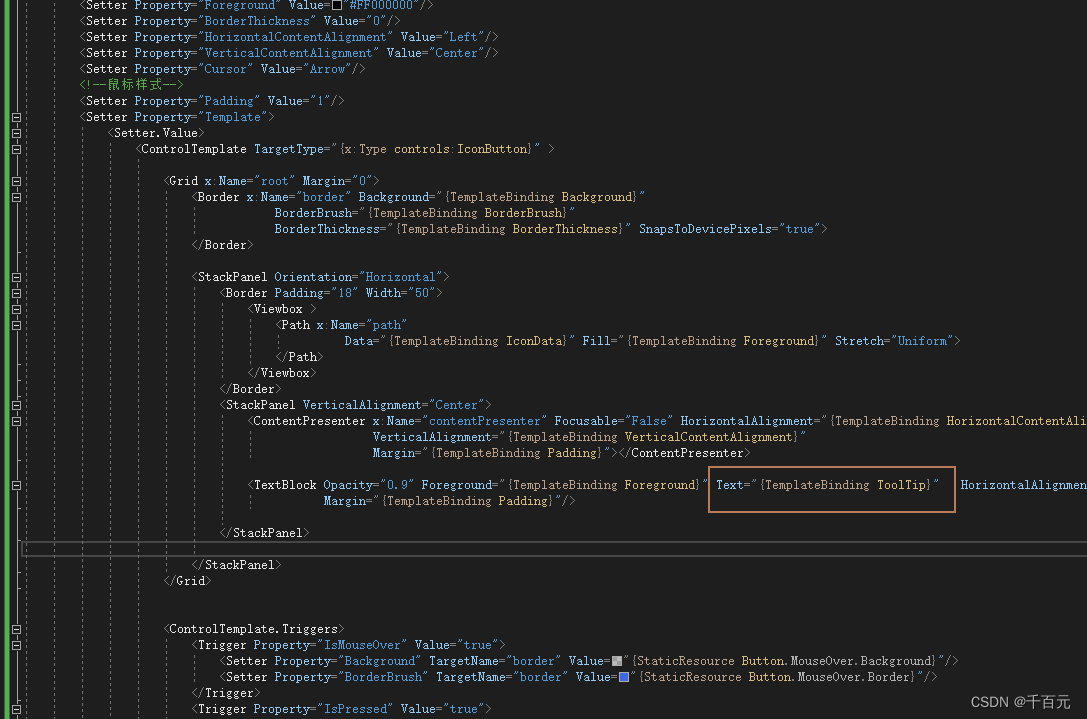Click the blue swatch for Button.MouseOver.Border
This screenshot has height=719, width=1087.
tap(625, 676)
